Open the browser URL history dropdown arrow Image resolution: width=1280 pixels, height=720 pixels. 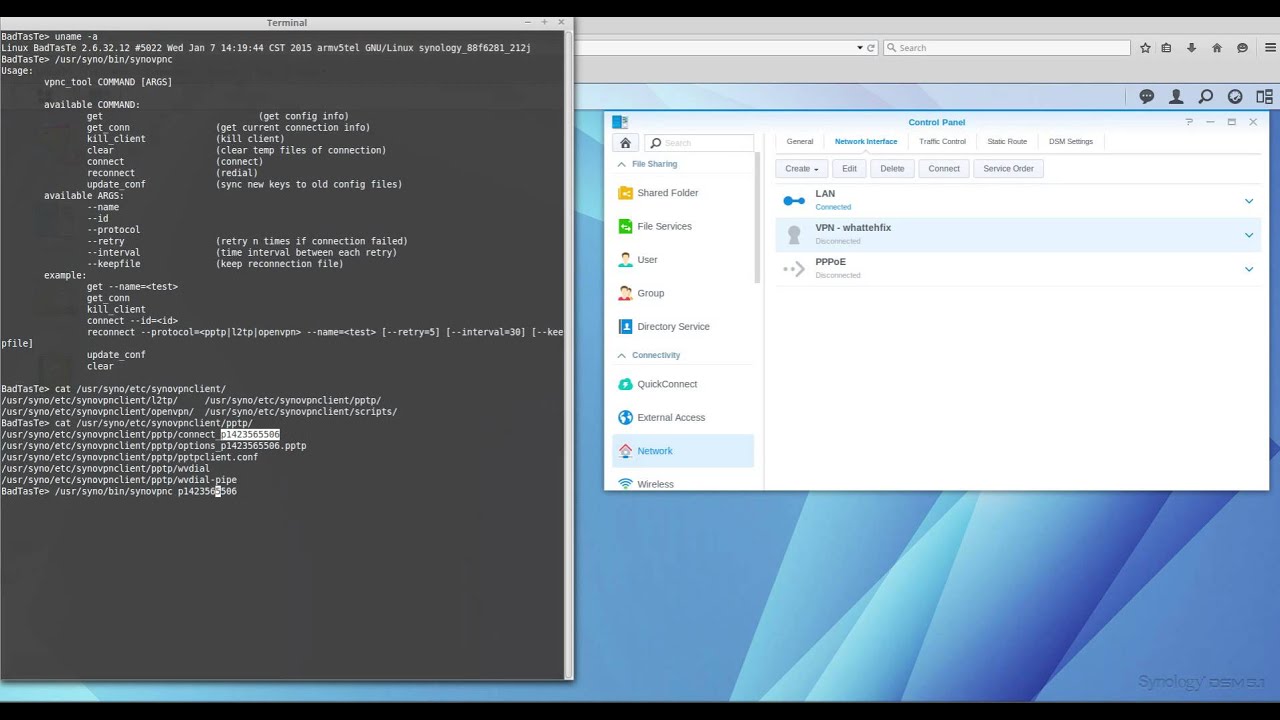pyautogui.click(x=859, y=48)
